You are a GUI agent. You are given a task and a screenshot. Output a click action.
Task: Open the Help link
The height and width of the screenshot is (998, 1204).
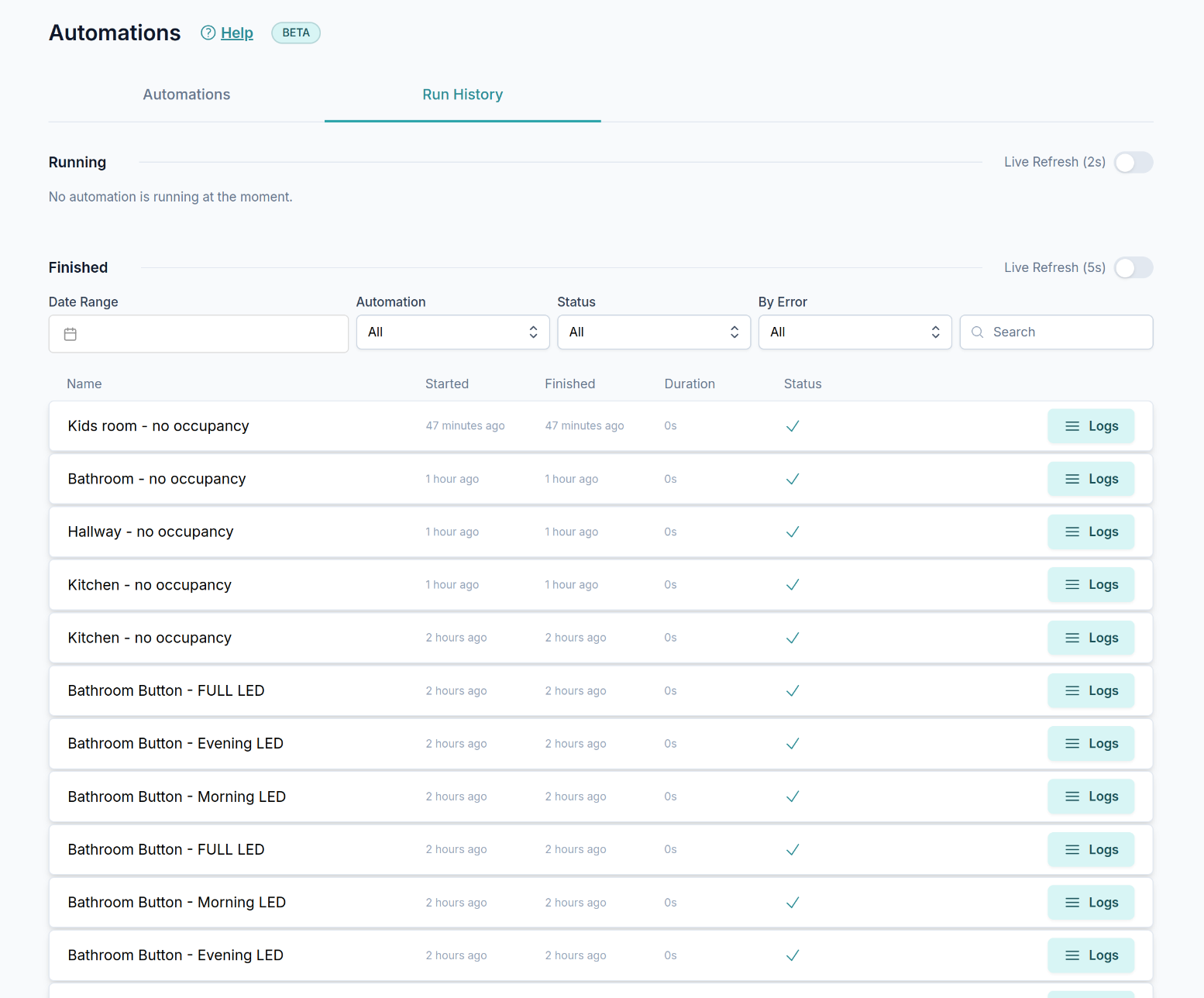tap(237, 33)
